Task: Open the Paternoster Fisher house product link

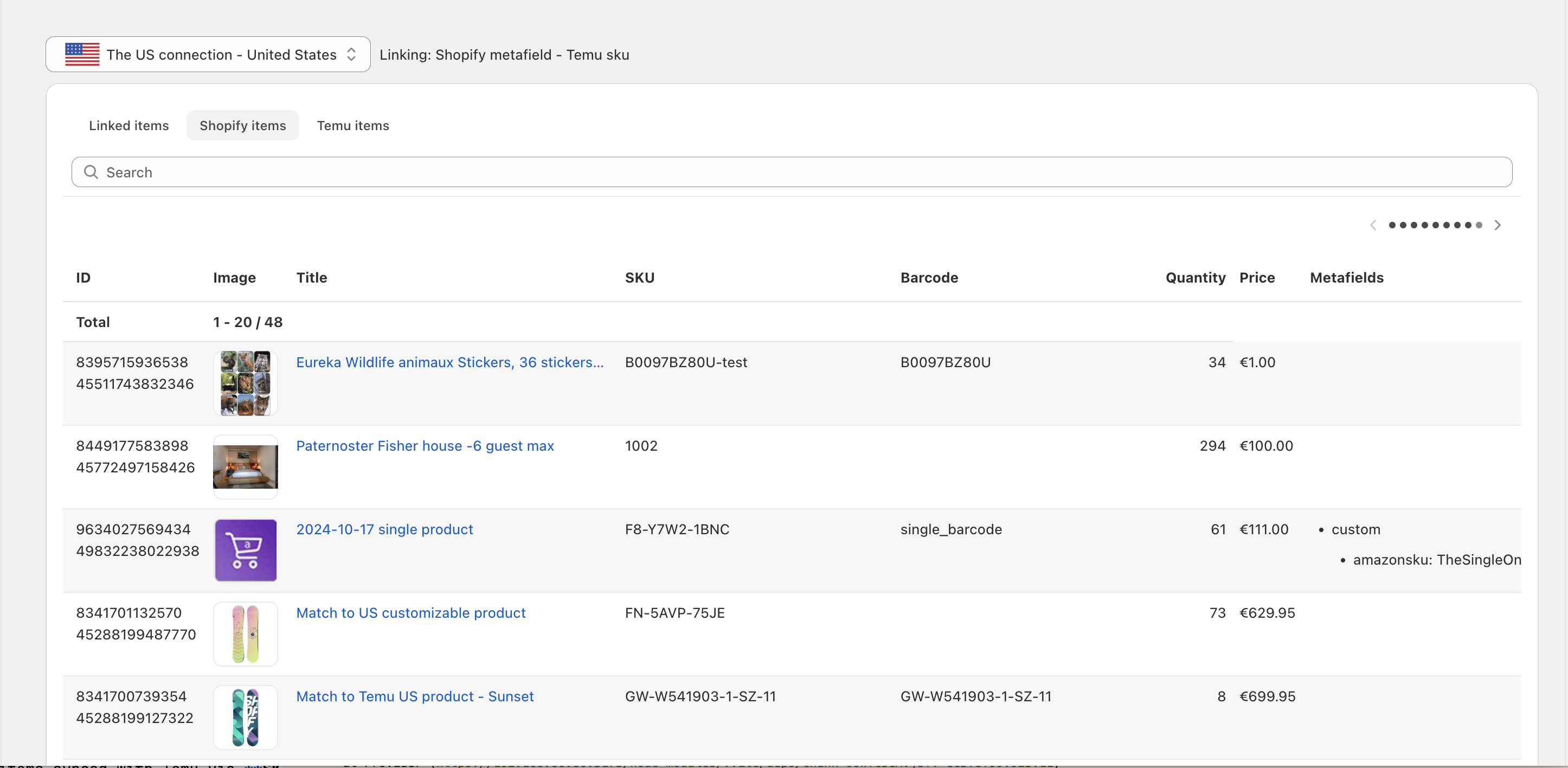Action: click(x=425, y=446)
